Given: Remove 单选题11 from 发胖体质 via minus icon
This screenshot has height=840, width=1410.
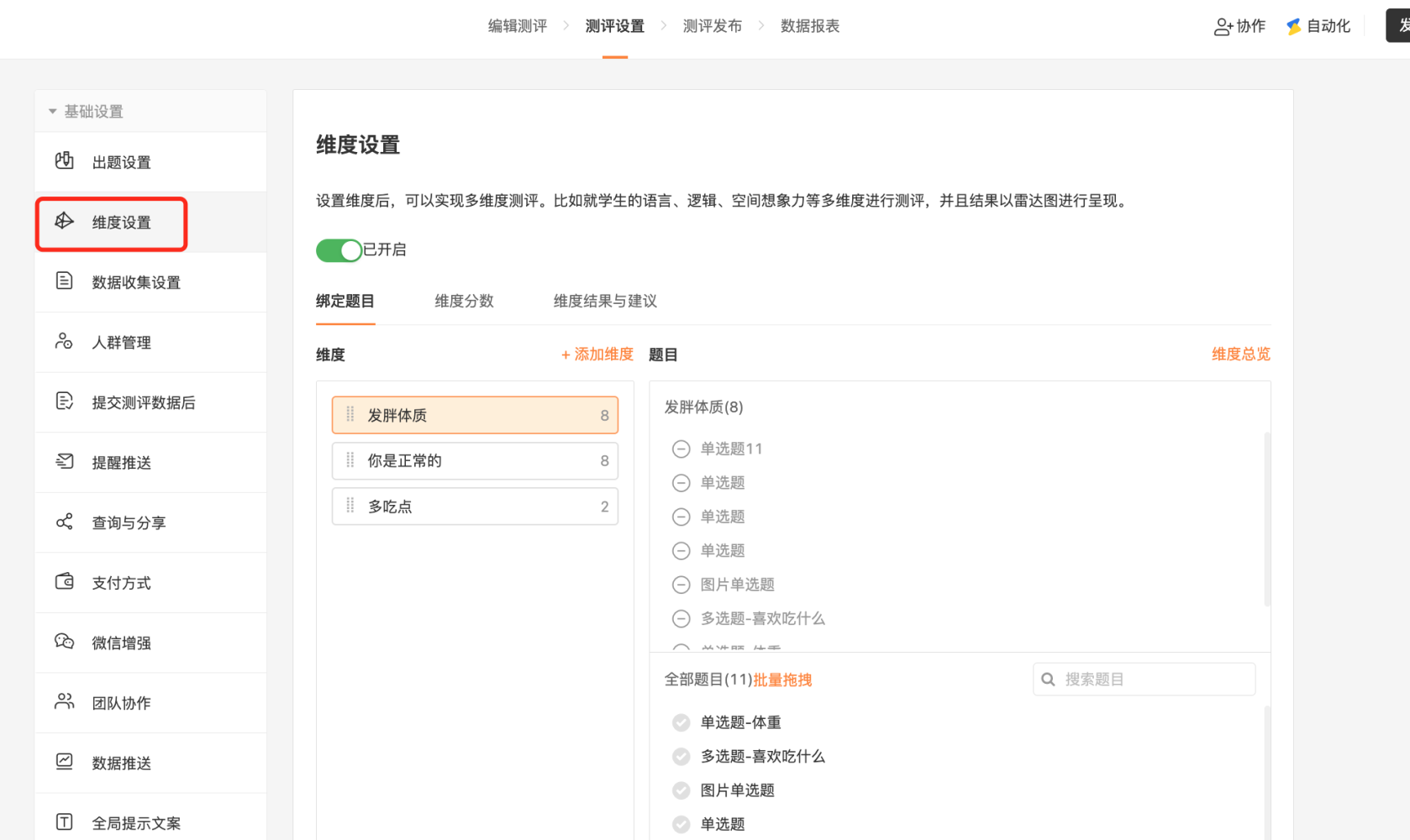Looking at the screenshot, I should 681,449.
